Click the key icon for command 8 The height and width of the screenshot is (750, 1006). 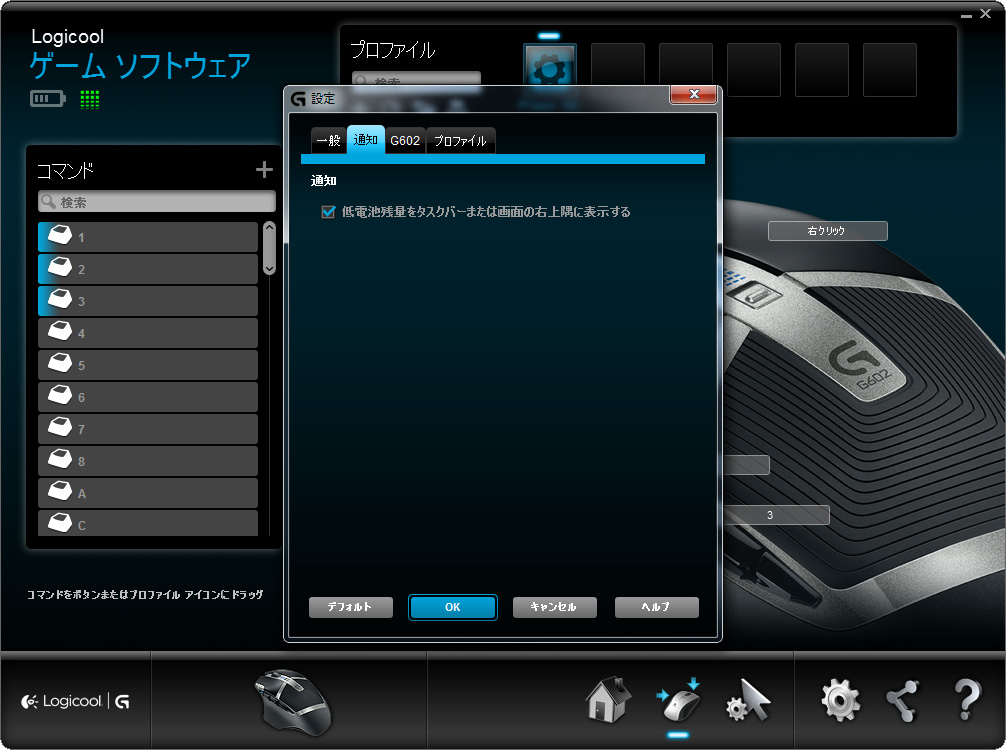coord(60,460)
